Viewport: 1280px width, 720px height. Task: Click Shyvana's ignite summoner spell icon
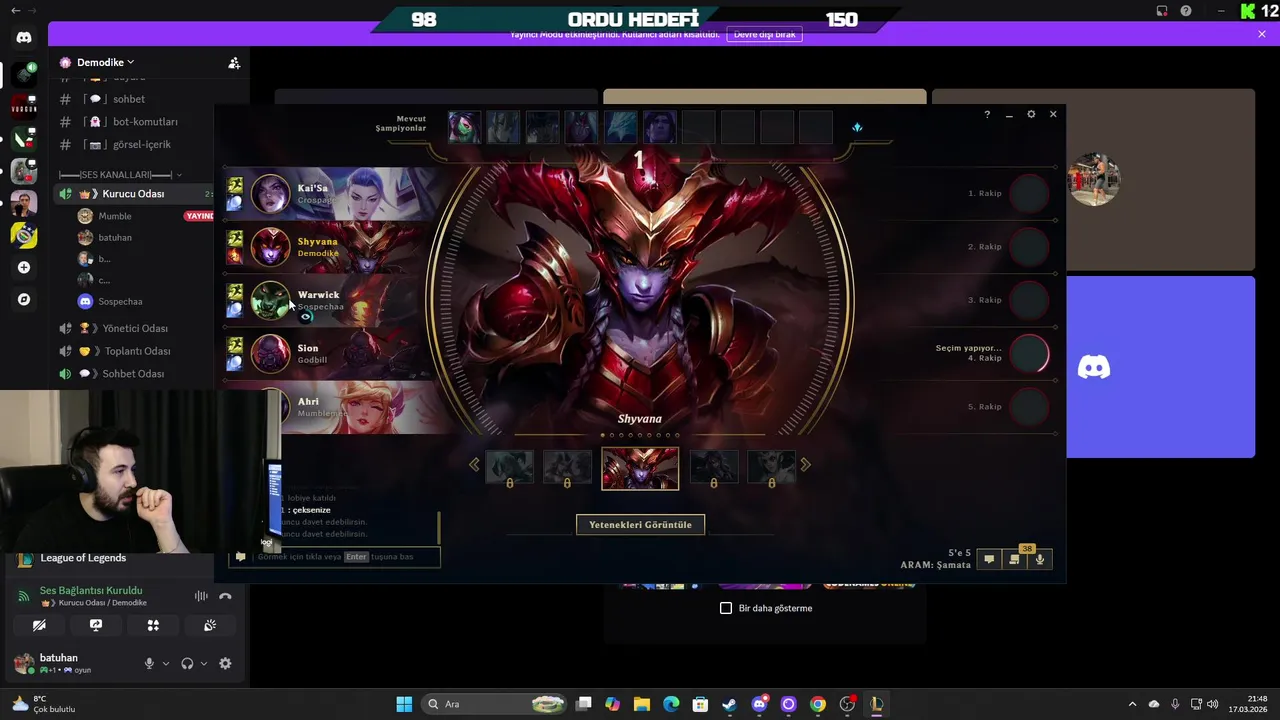pos(234,255)
